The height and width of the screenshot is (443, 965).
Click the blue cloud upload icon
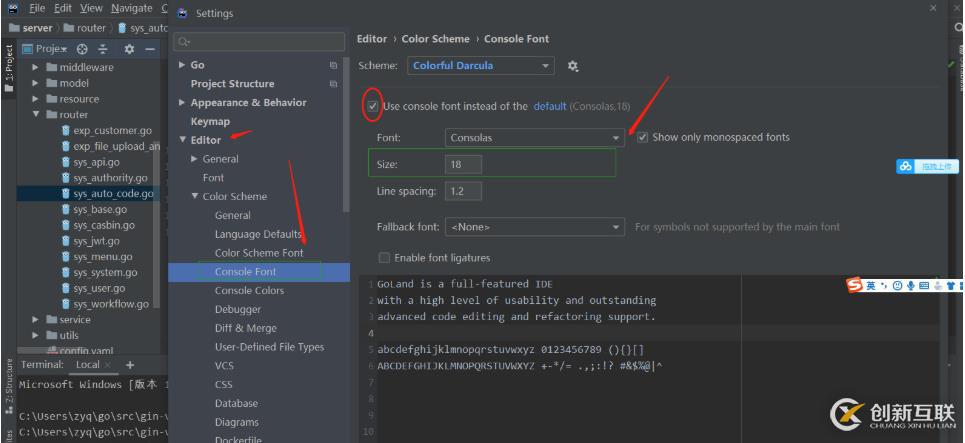905,166
